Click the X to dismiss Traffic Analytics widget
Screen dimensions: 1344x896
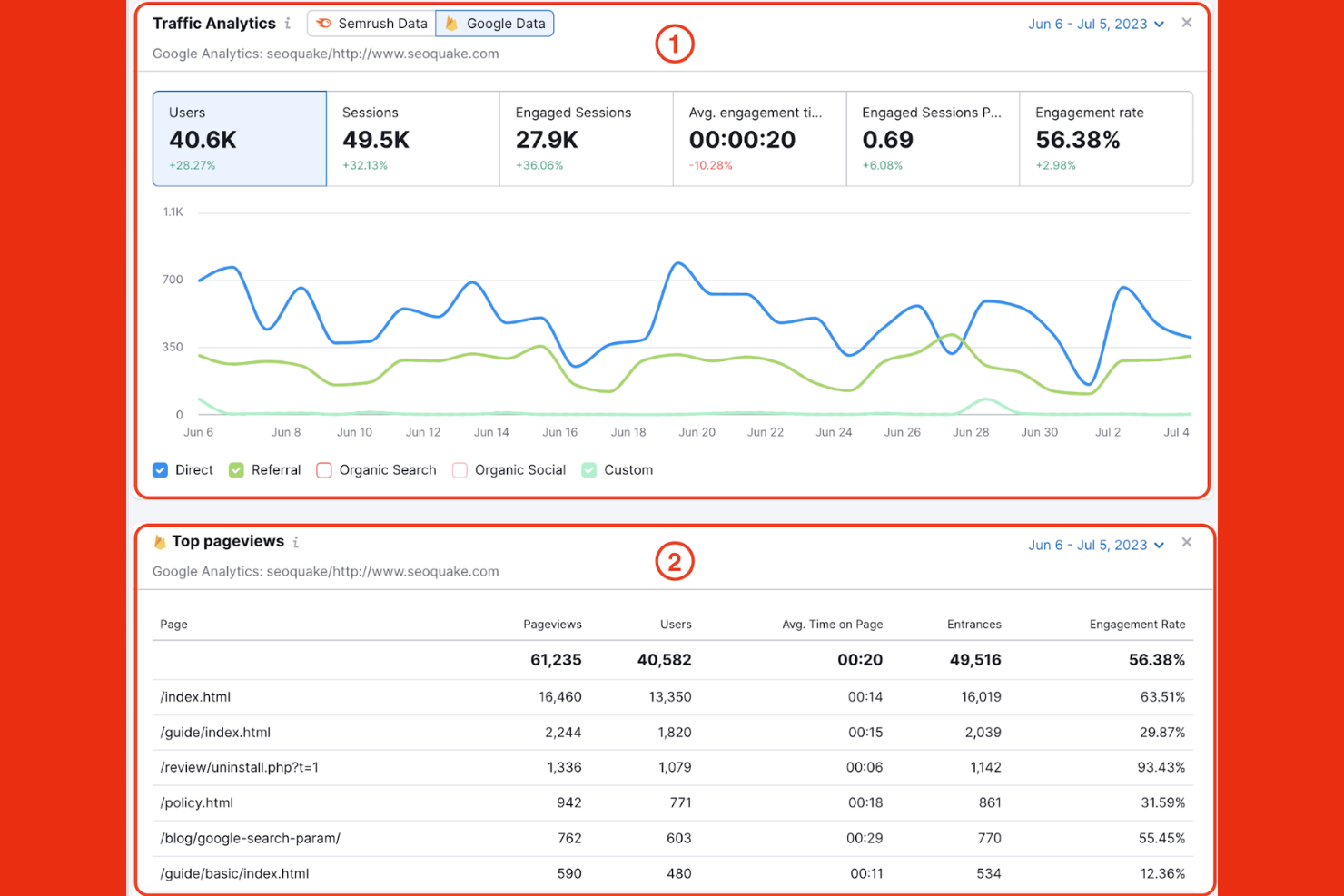tap(1186, 22)
